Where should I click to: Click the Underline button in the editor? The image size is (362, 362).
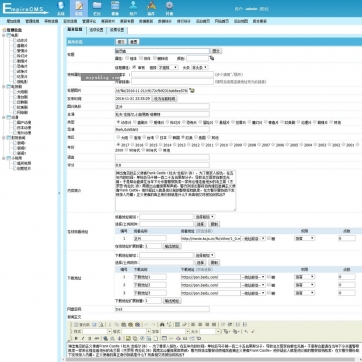(x=89, y=338)
